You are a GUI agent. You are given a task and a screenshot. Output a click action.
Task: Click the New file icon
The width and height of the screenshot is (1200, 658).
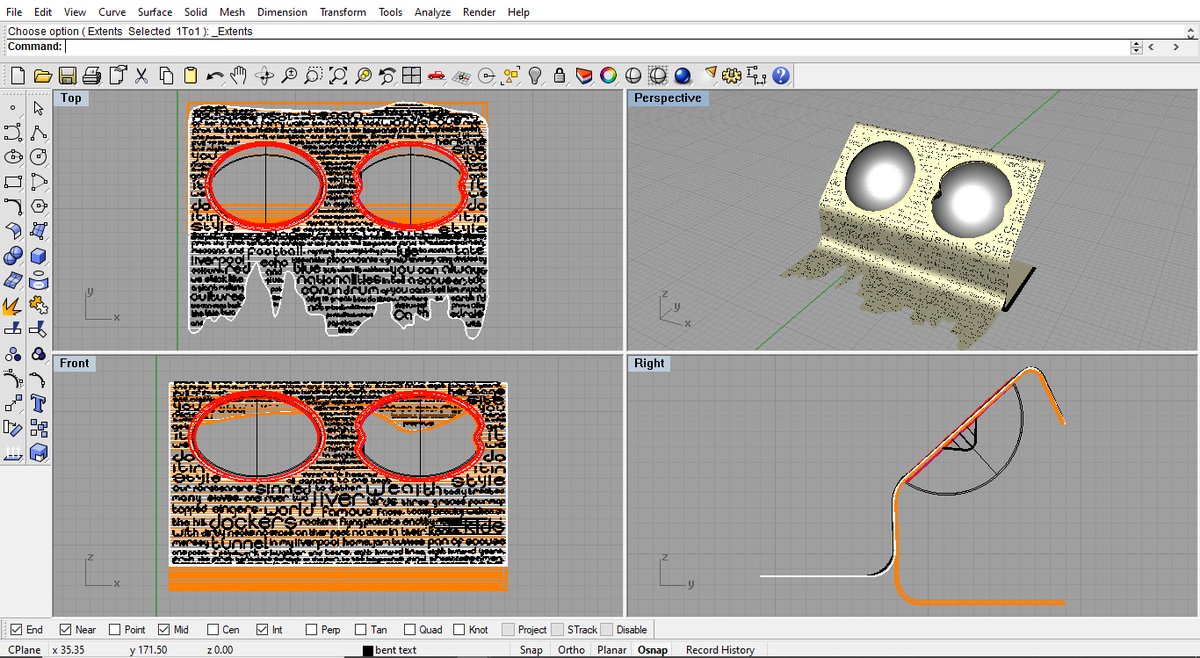18,76
